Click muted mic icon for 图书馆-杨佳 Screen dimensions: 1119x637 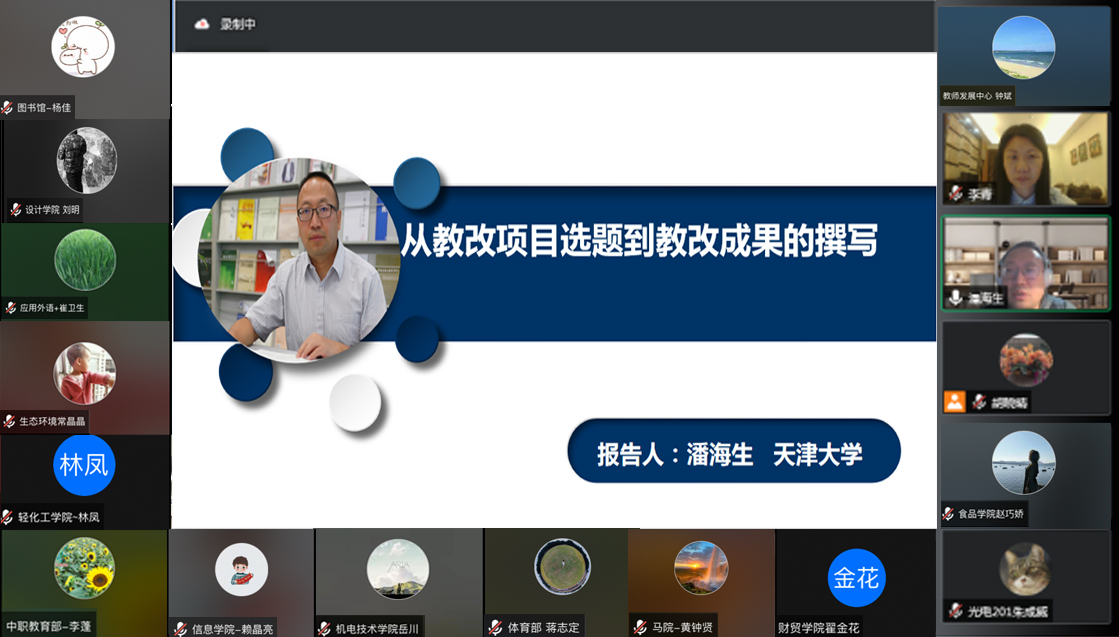pos(8,107)
